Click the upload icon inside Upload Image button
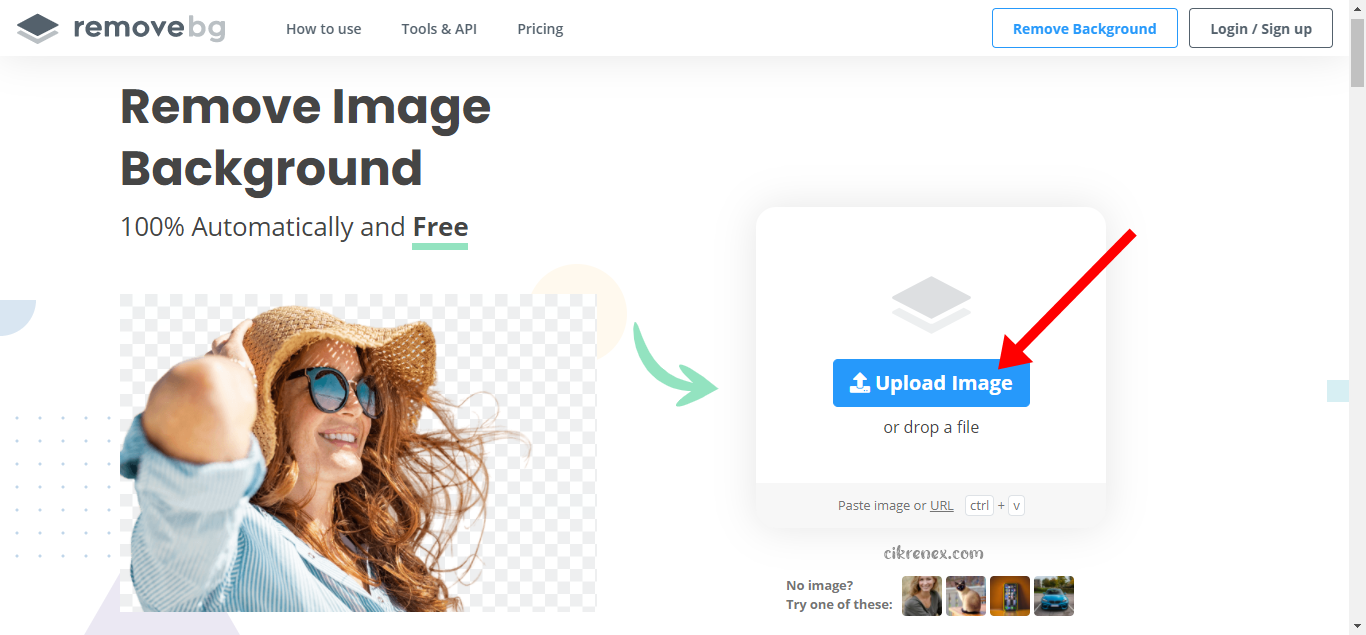 coord(862,382)
